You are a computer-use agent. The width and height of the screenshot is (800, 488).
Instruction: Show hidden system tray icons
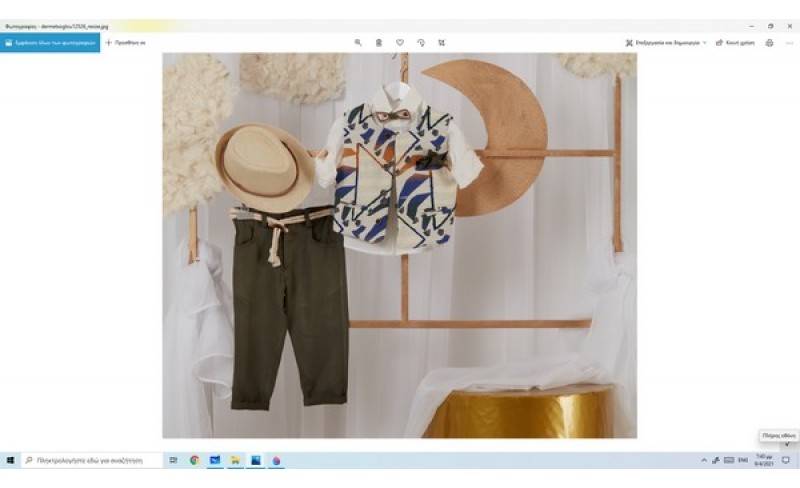pos(704,460)
